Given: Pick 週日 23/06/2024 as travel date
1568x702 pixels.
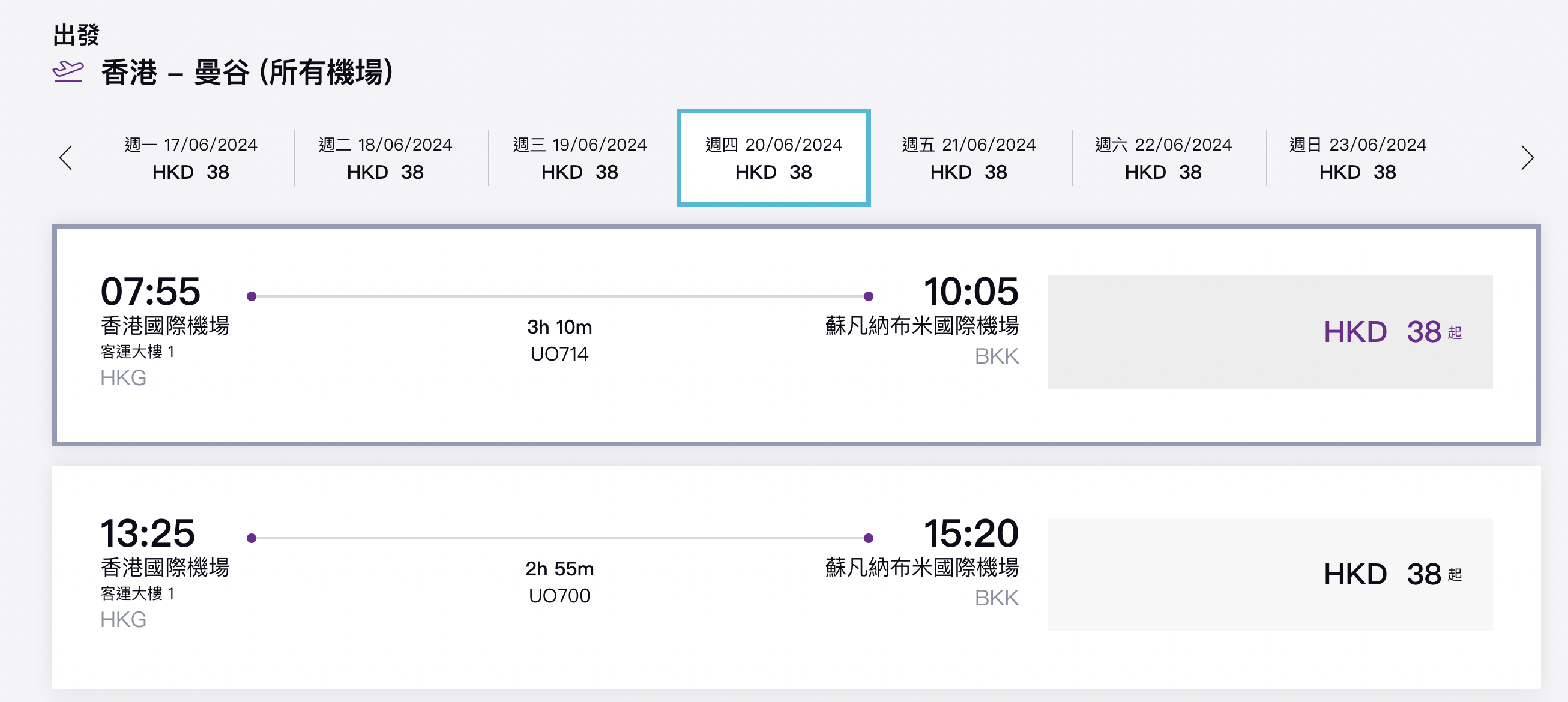Looking at the screenshot, I should (1358, 158).
